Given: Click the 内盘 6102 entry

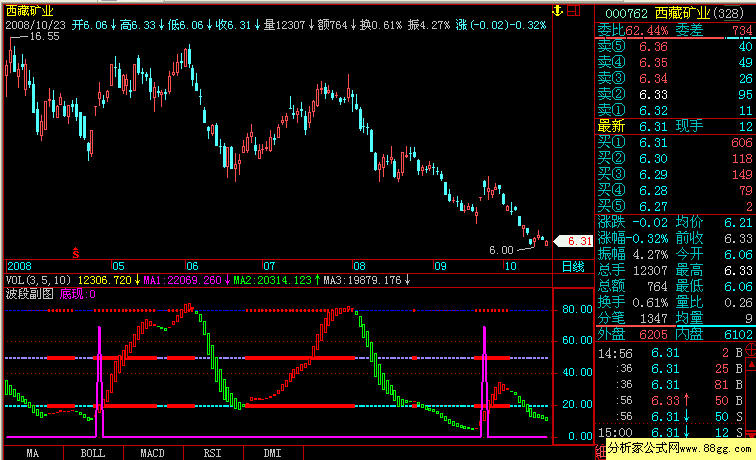Looking at the screenshot, I should [x=714, y=334].
